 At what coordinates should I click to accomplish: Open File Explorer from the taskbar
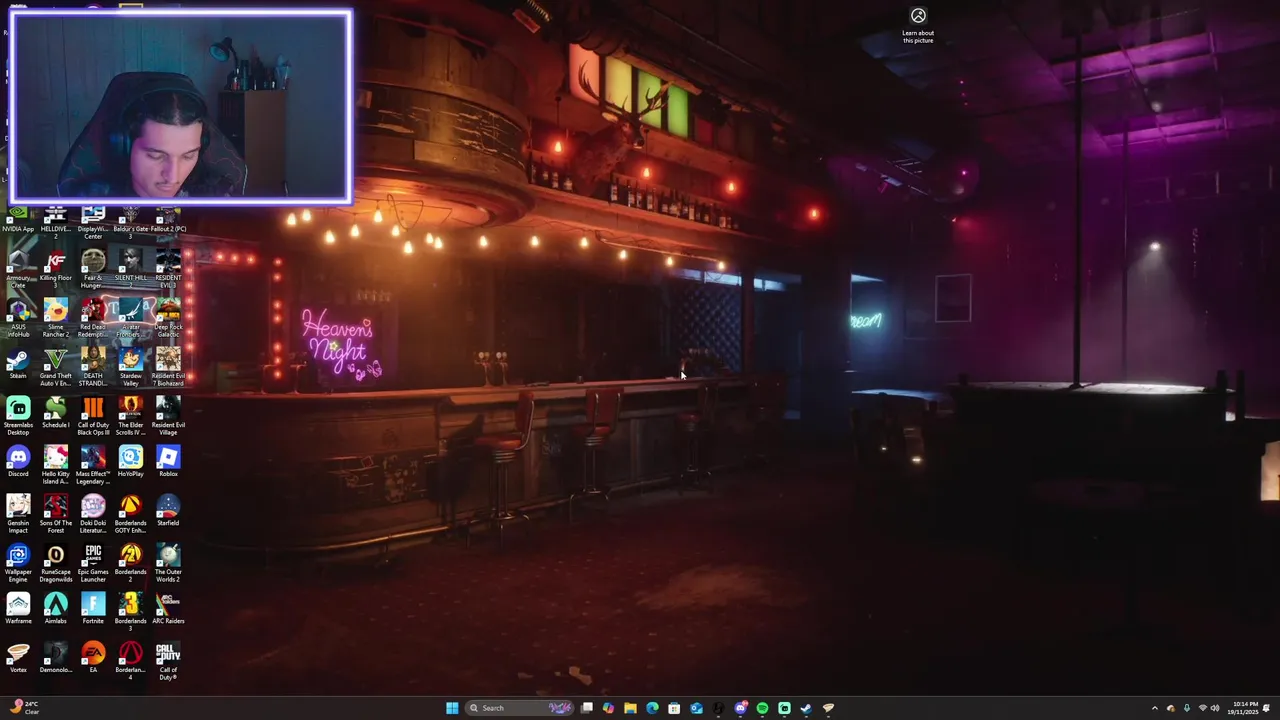click(x=630, y=708)
